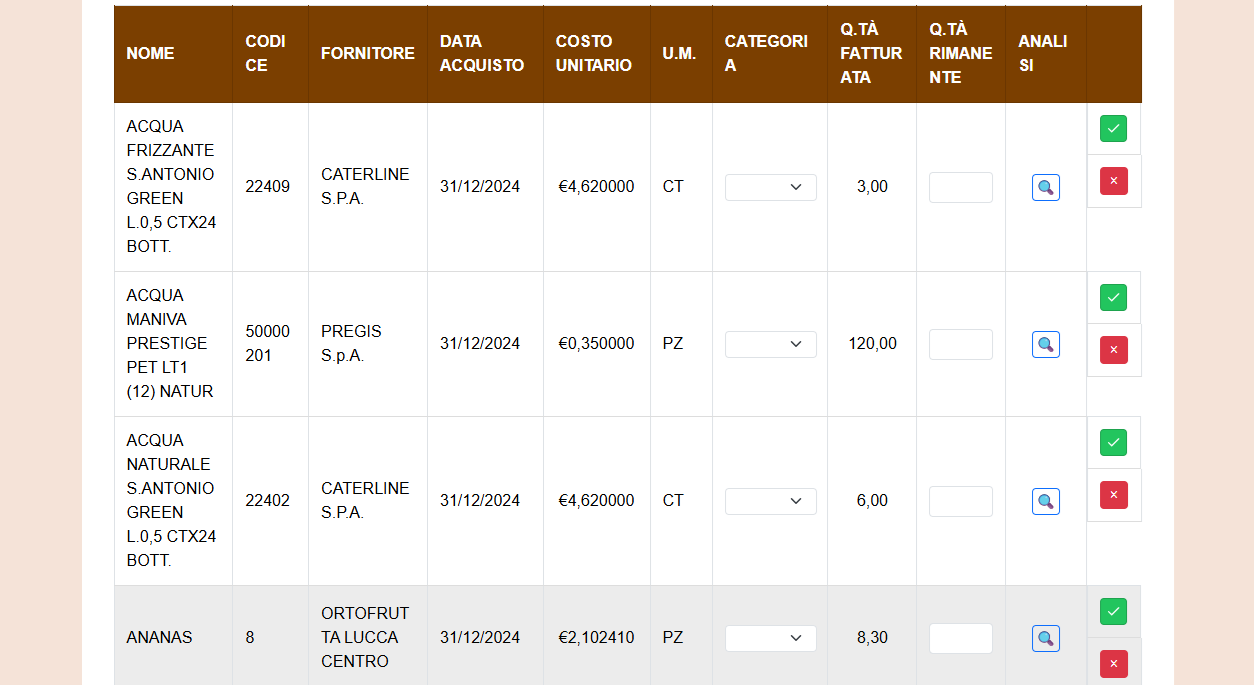The width and height of the screenshot is (1254, 685).
Task: Click remaining quantity field for ACQUA FRIZZANTE
Action: point(960,187)
